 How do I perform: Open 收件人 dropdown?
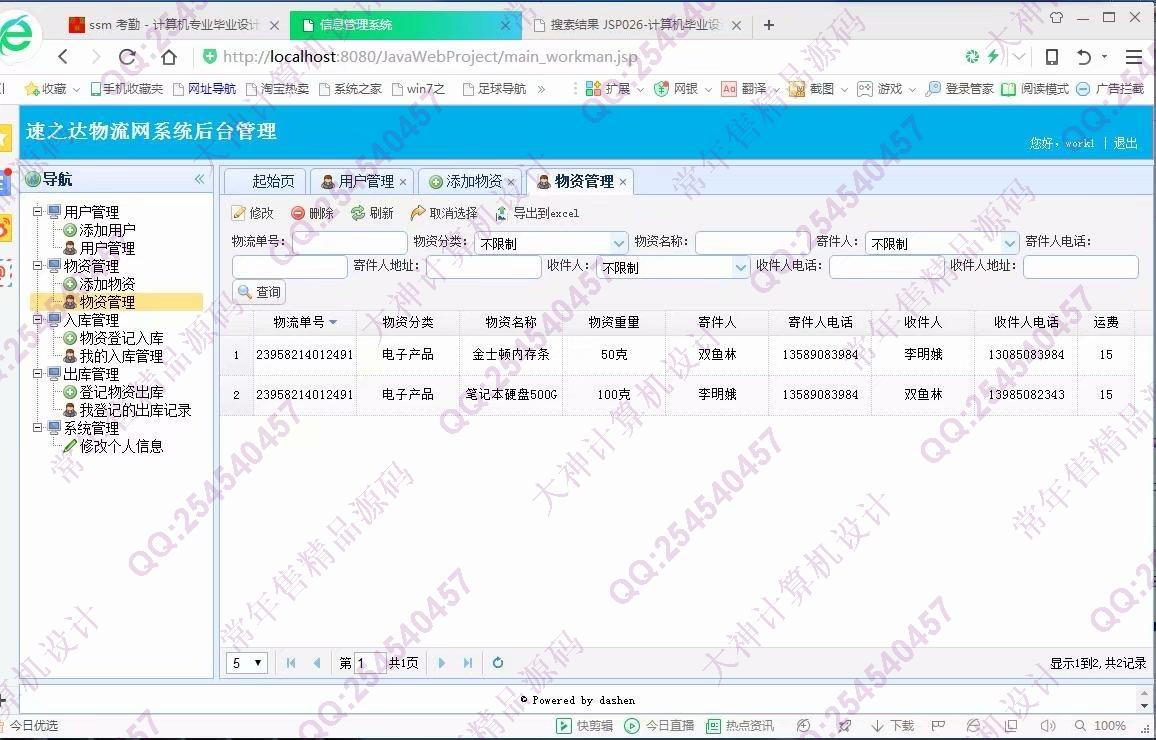pyautogui.click(x=740, y=268)
